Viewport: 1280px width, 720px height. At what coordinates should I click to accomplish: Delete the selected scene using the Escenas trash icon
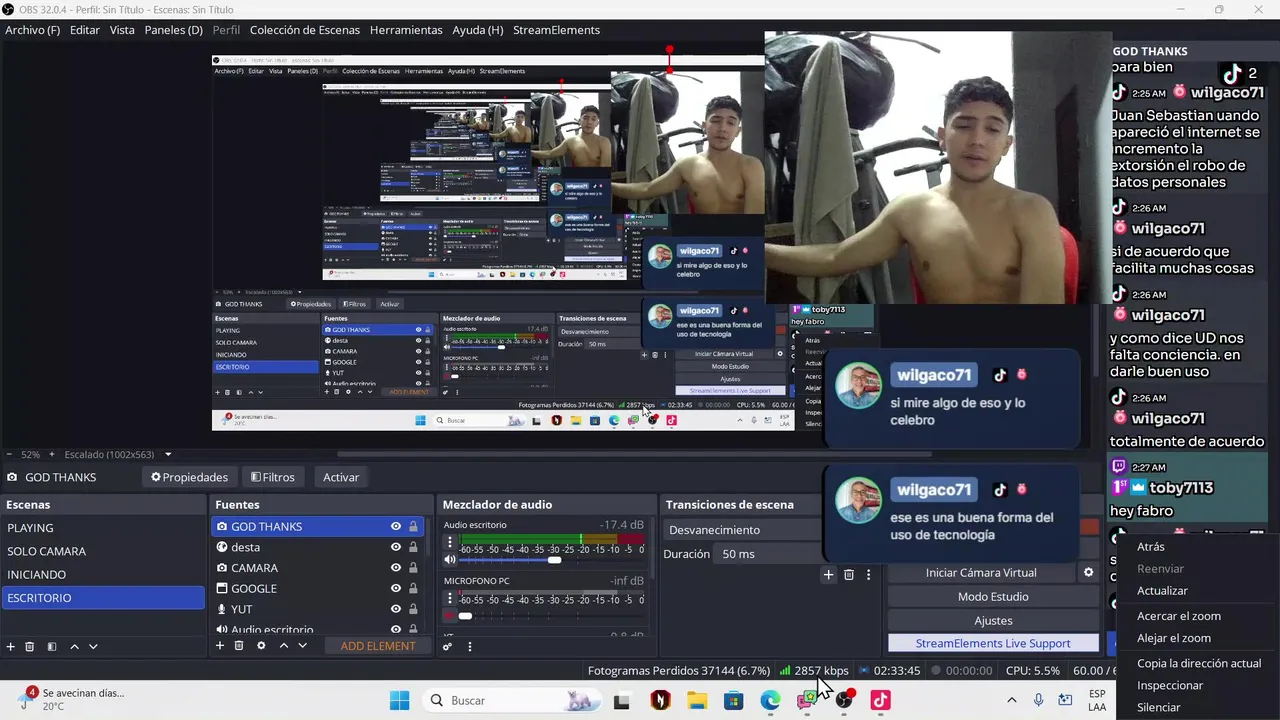pyautogui.click(x=30, y=647)
